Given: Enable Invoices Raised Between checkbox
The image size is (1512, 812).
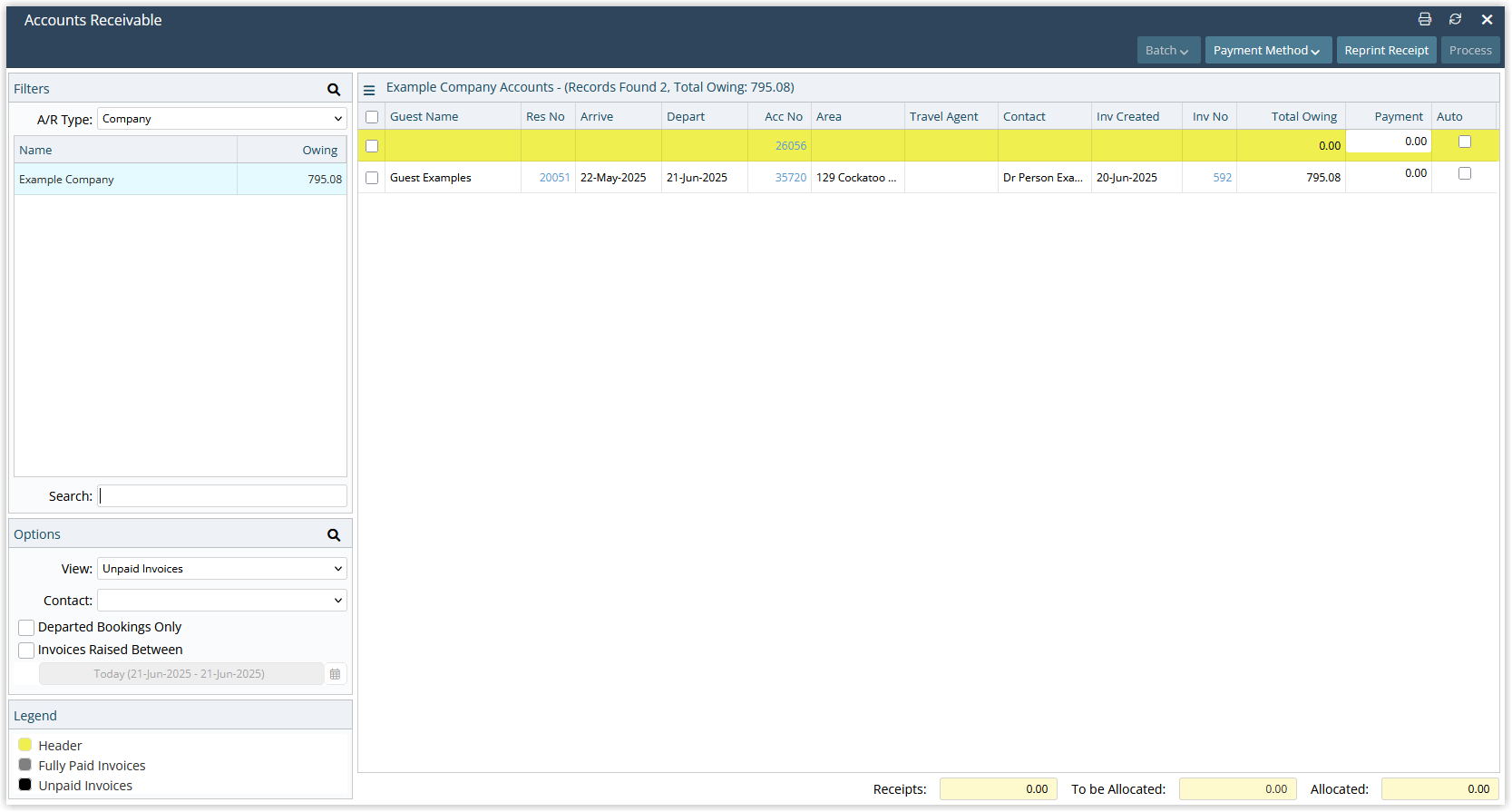Looking at the screenshot, I should pos(26,651).
